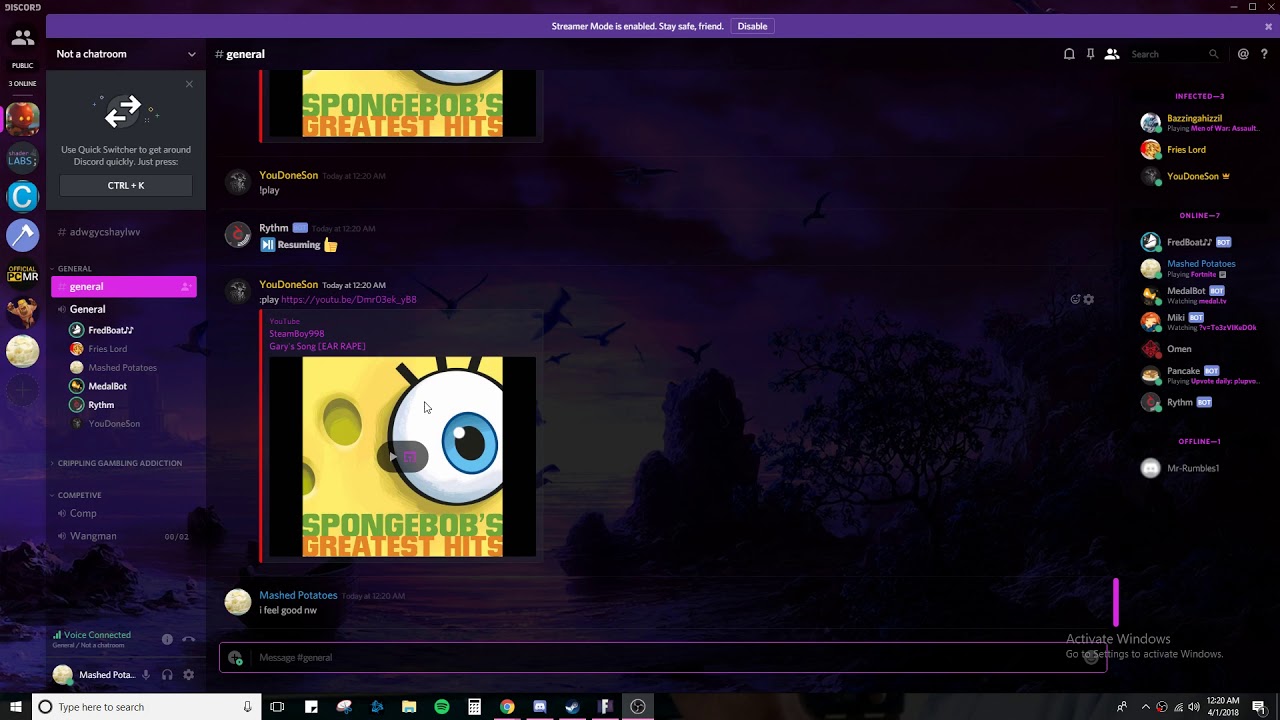Open recent mentions with the @ icon

(x=1243, y=54)
